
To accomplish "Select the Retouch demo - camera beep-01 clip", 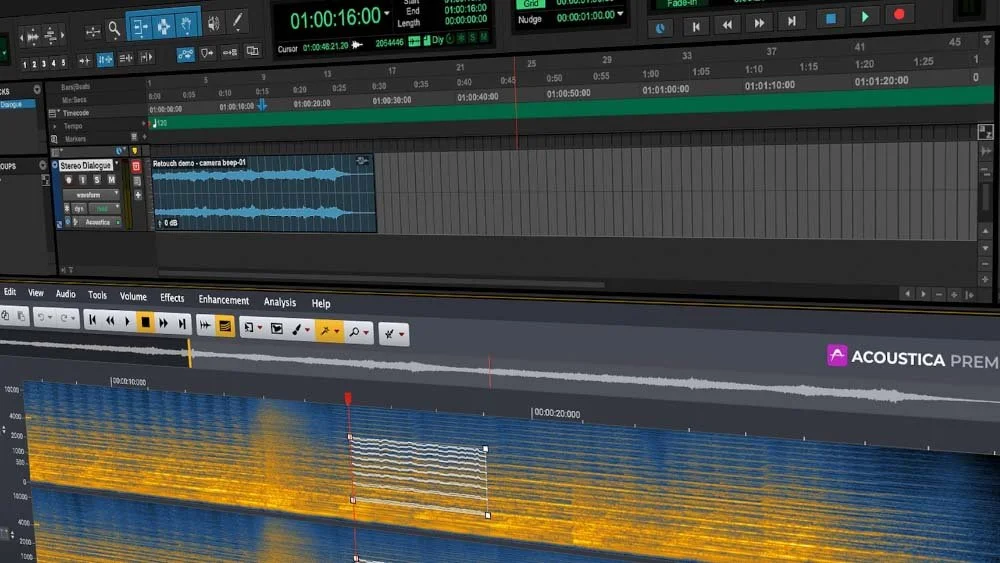I will coord(264,194).
